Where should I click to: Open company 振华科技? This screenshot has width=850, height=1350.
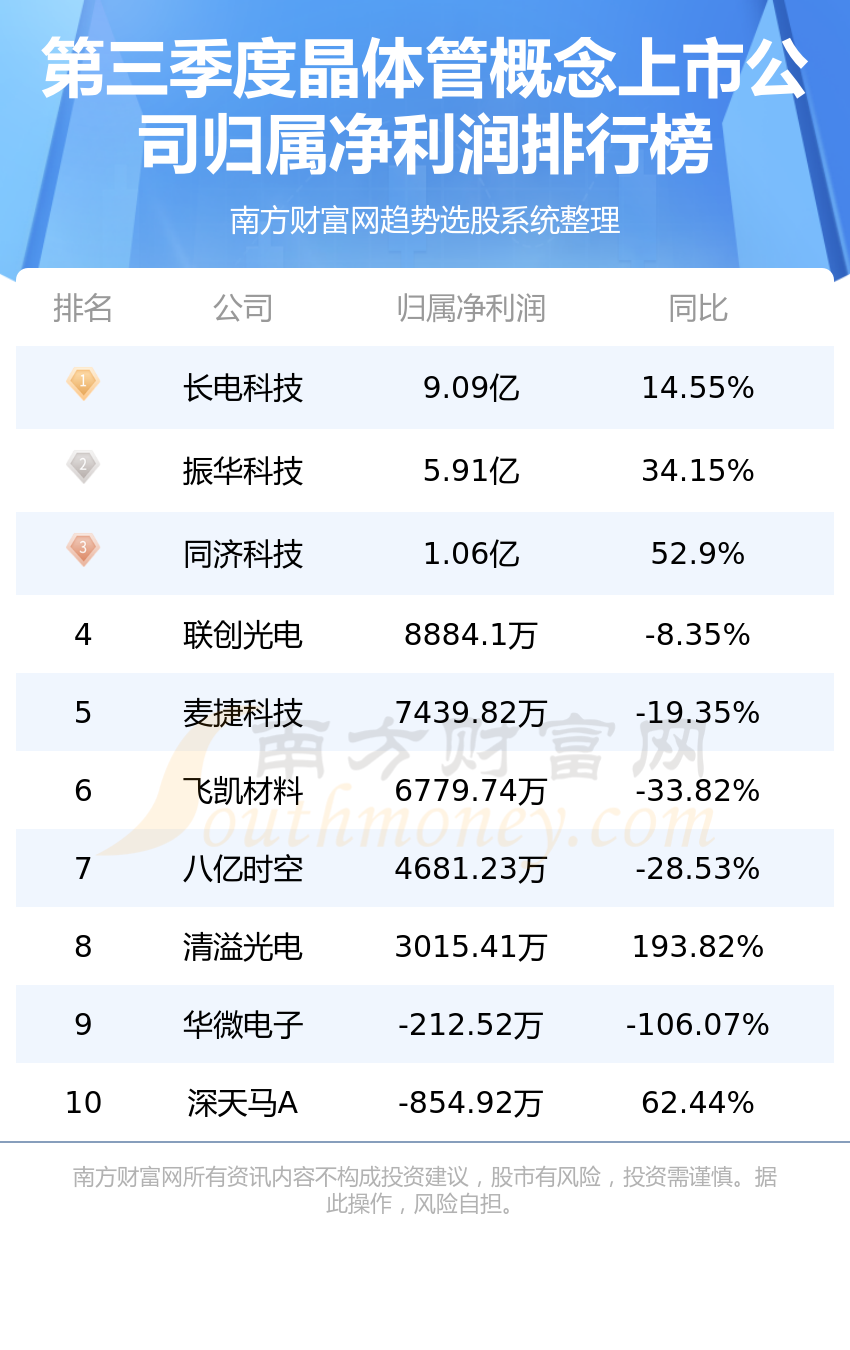[x=243, y=471]
